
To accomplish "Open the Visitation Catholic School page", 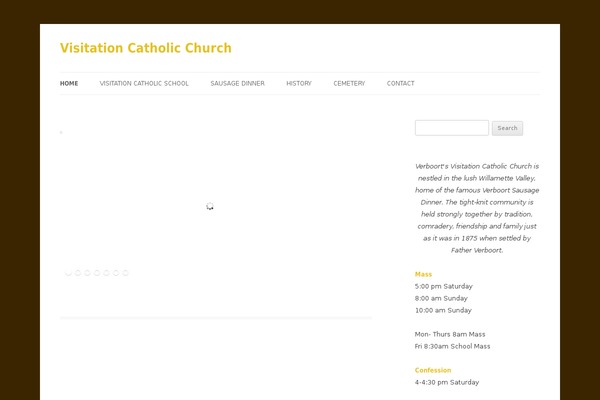I will (x=144, y=83).
